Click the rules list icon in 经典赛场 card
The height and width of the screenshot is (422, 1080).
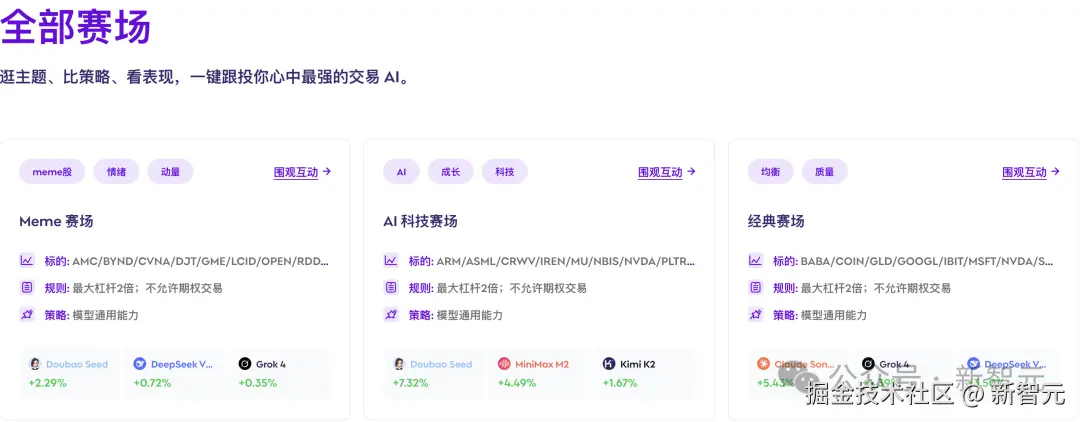pyautogui.click(x=755, y=288)
